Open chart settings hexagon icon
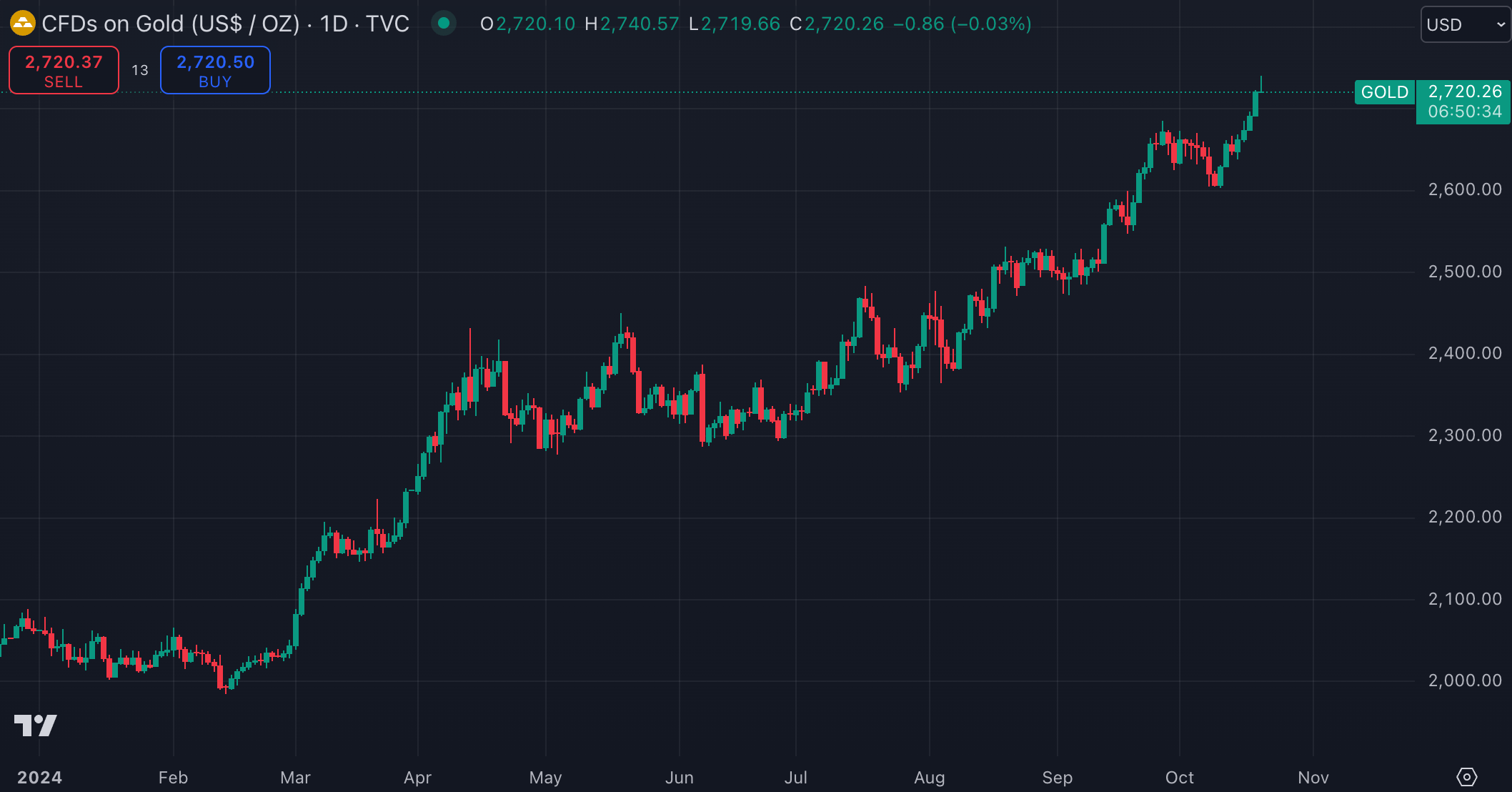Image resolution: width=1512 pixels, height=792 pixels. 1466,777
